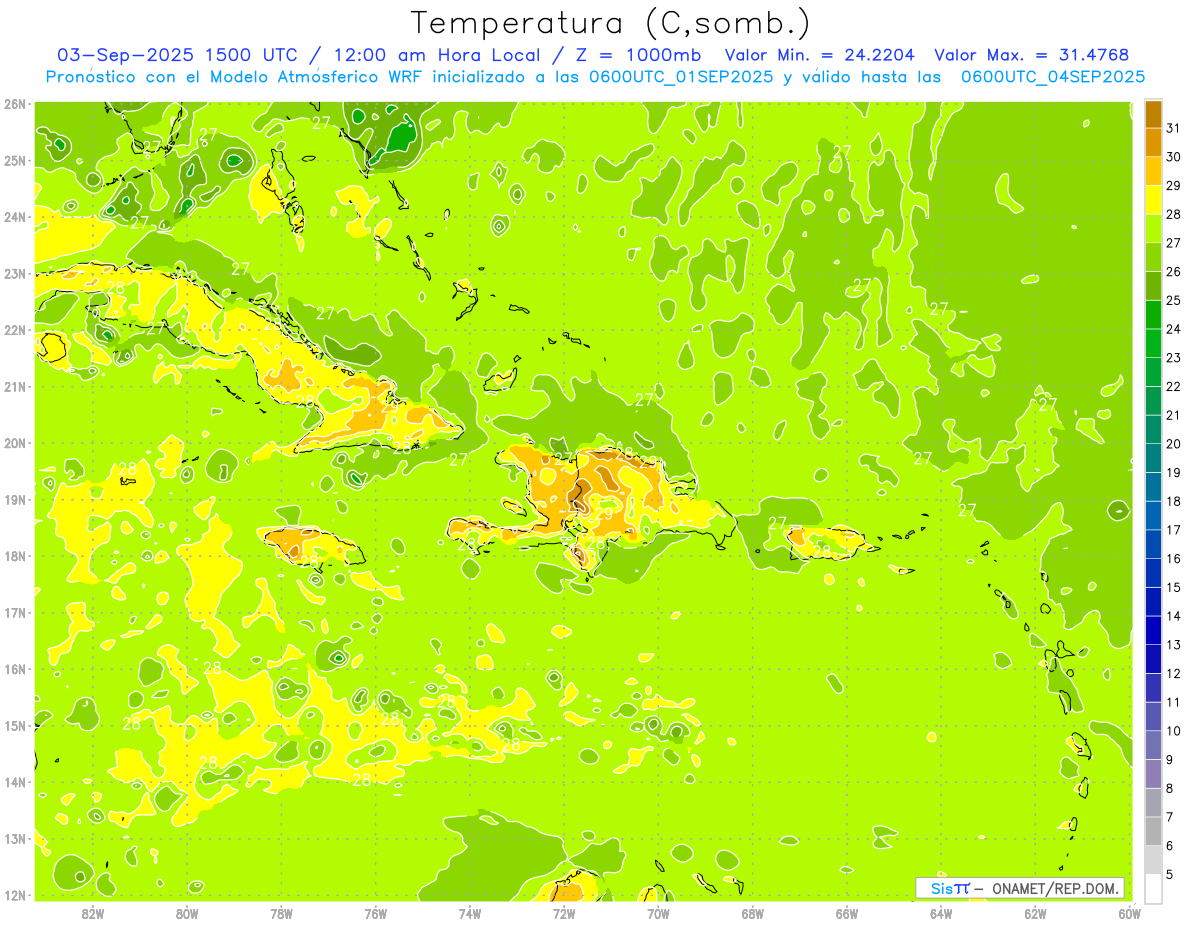The height and width of the screenshot is (927, 1200).
Task: Pick the scale segment between 27 and 28
Action: (x=1153, y=228)
